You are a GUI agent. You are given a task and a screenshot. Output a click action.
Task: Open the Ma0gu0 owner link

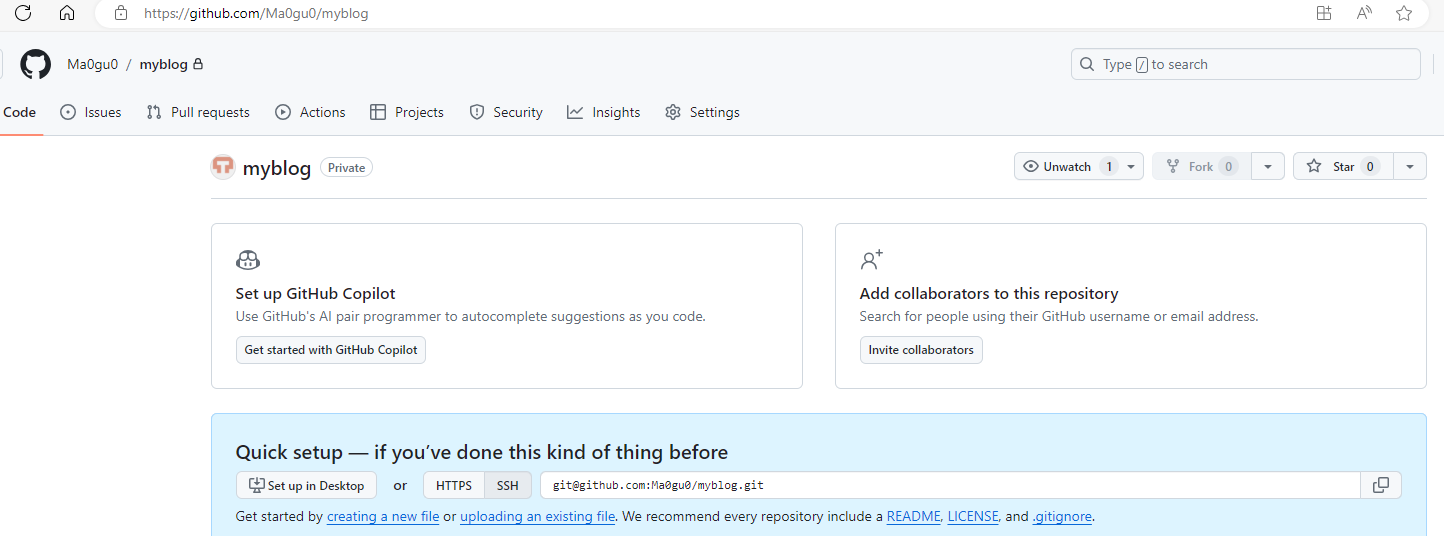(x=93, y=64)
